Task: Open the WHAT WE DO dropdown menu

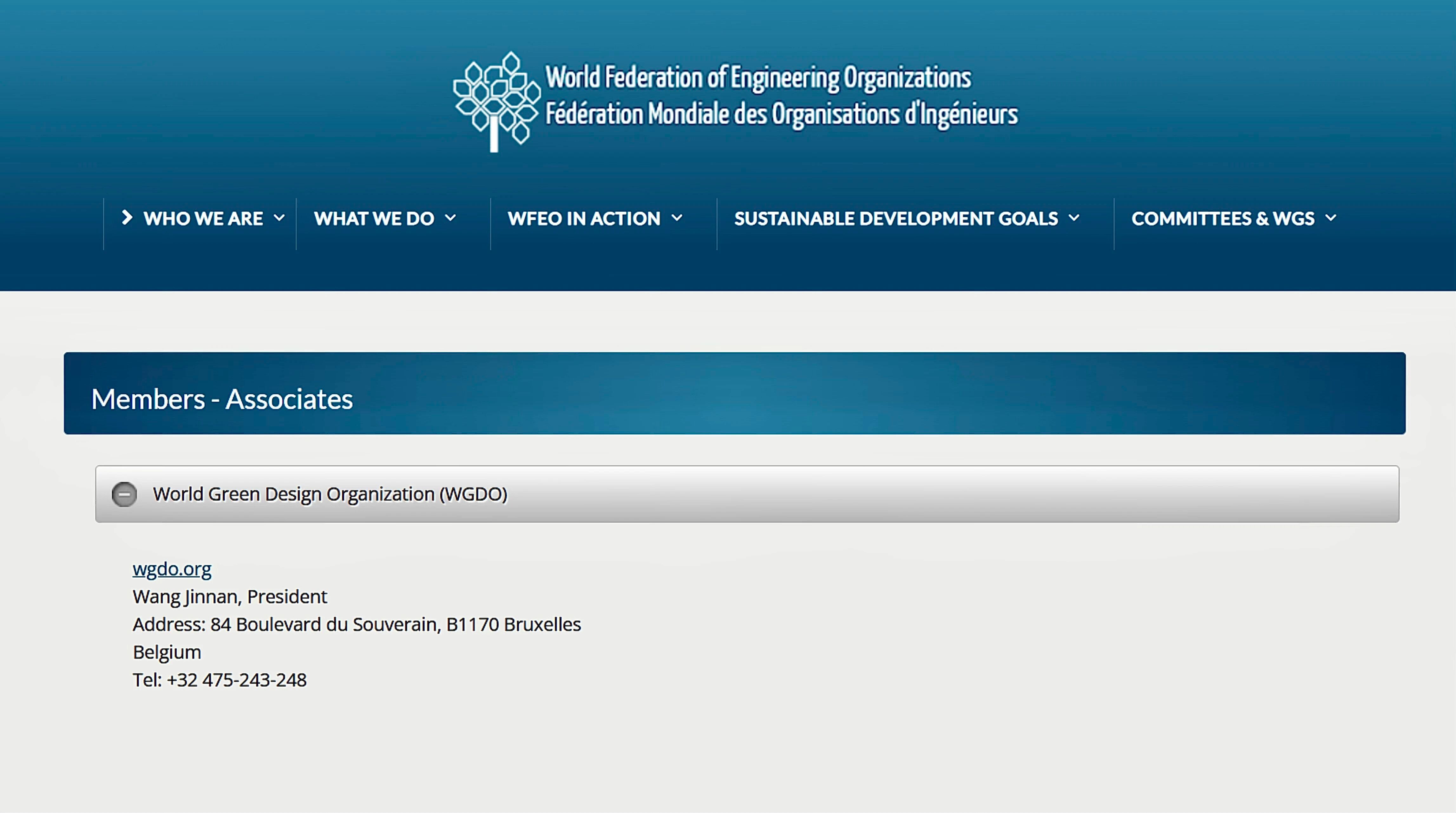Action: tap(375, 218)
